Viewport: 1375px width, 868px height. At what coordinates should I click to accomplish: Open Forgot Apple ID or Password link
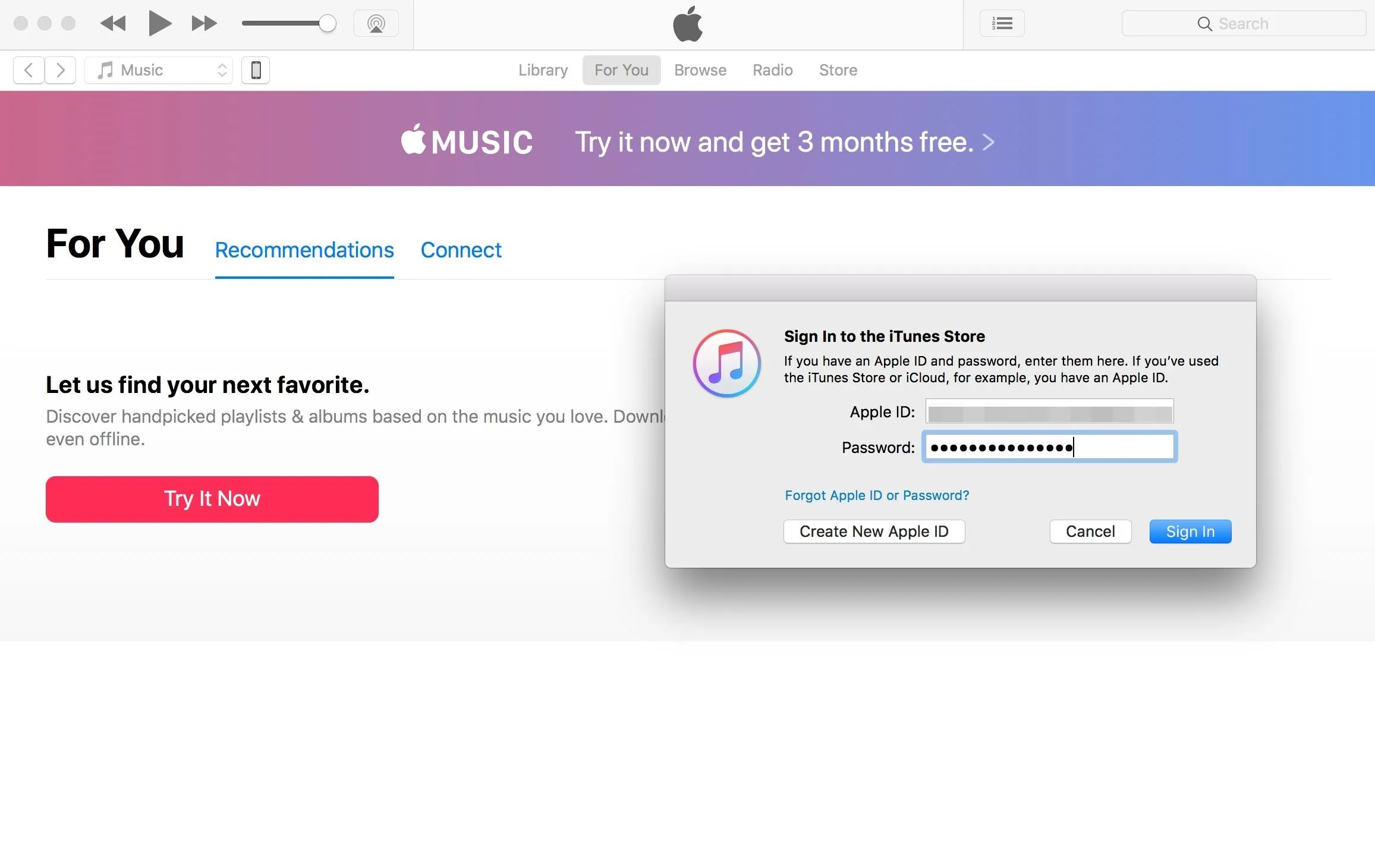pos(877,495)
